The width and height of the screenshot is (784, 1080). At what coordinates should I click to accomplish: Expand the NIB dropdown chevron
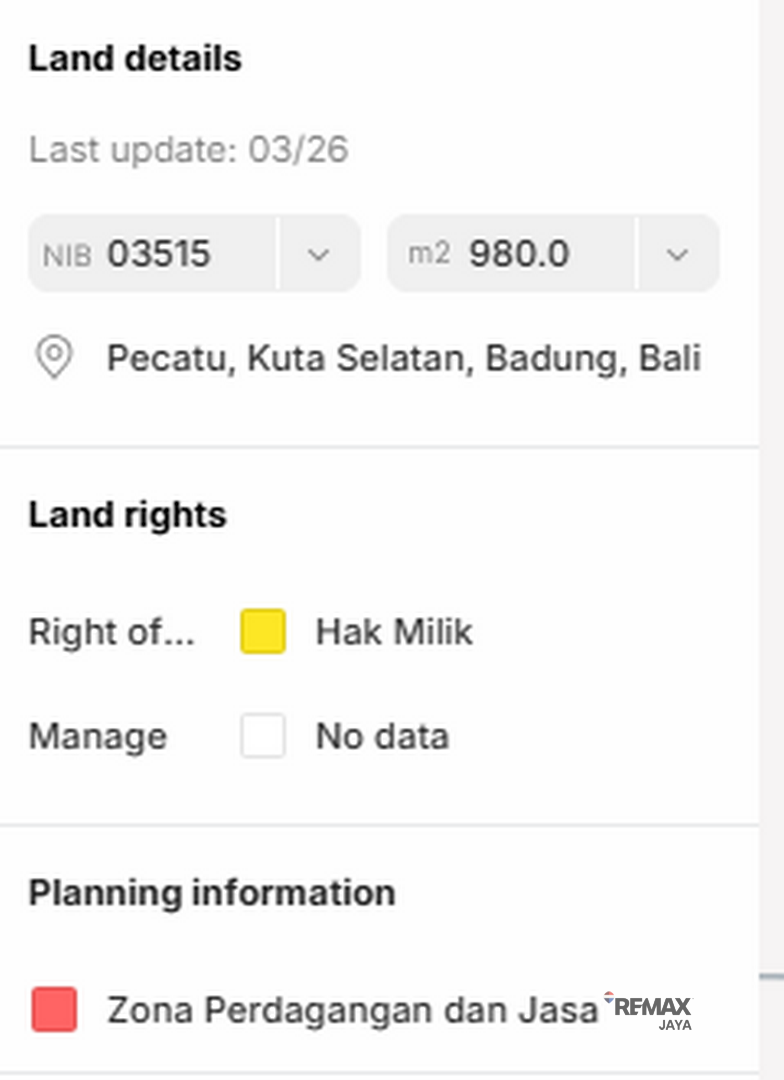coord(318,254)
